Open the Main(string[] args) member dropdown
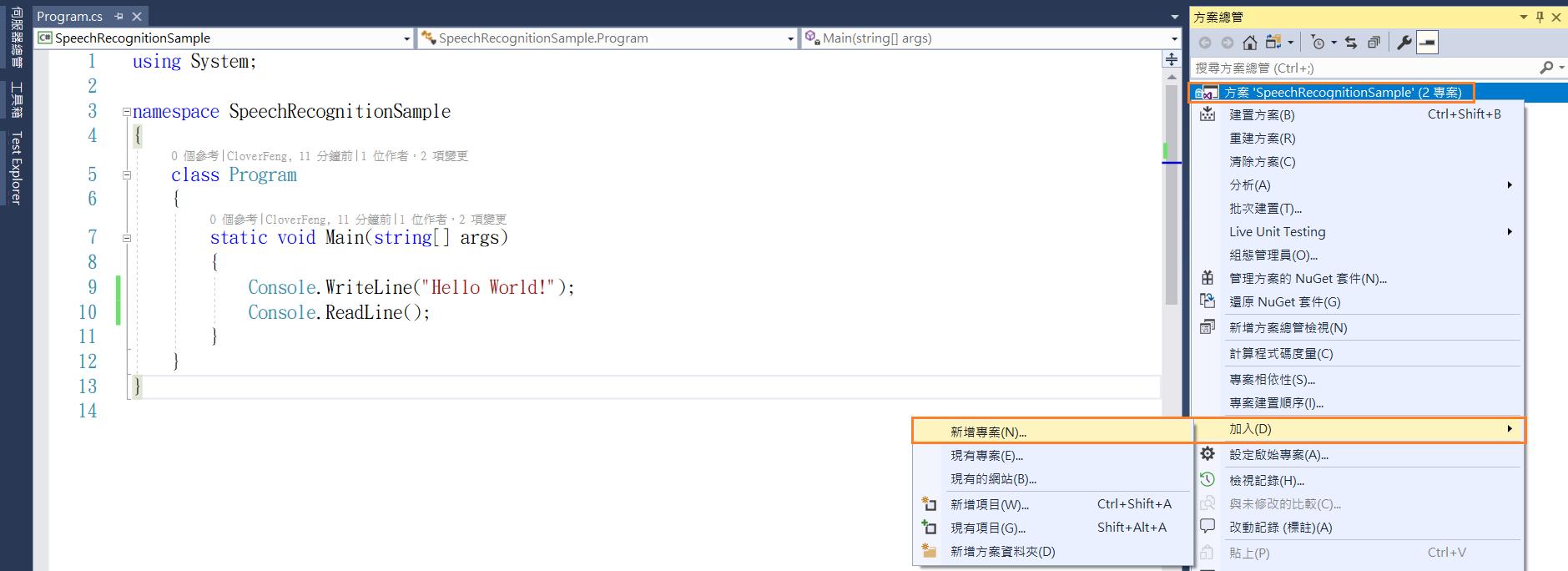Image resolution: width=1568 pixels, height=571 pixels. point(1174,38)
